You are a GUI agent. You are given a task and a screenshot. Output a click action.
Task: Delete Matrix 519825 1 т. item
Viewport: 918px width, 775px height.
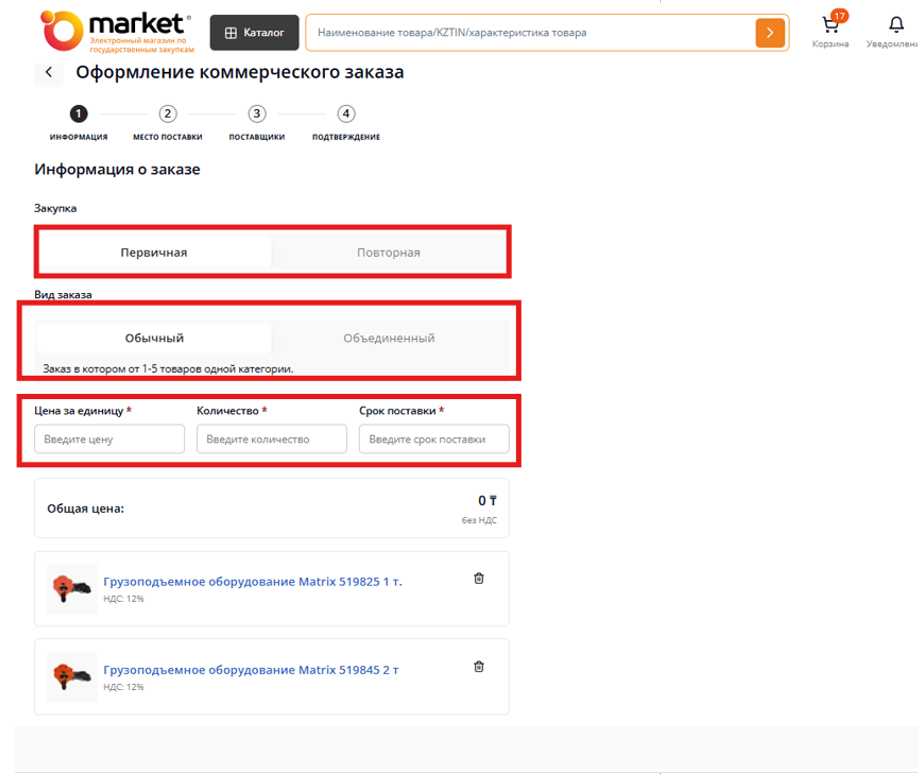[x=479, y=578]
